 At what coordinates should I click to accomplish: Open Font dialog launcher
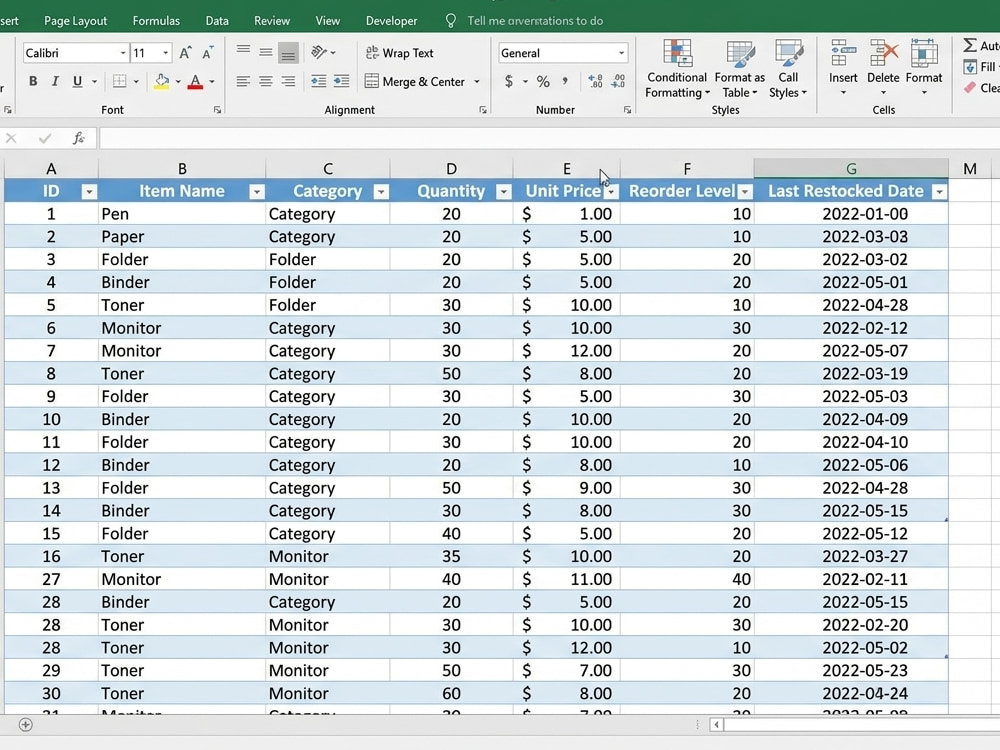point(217,110)
